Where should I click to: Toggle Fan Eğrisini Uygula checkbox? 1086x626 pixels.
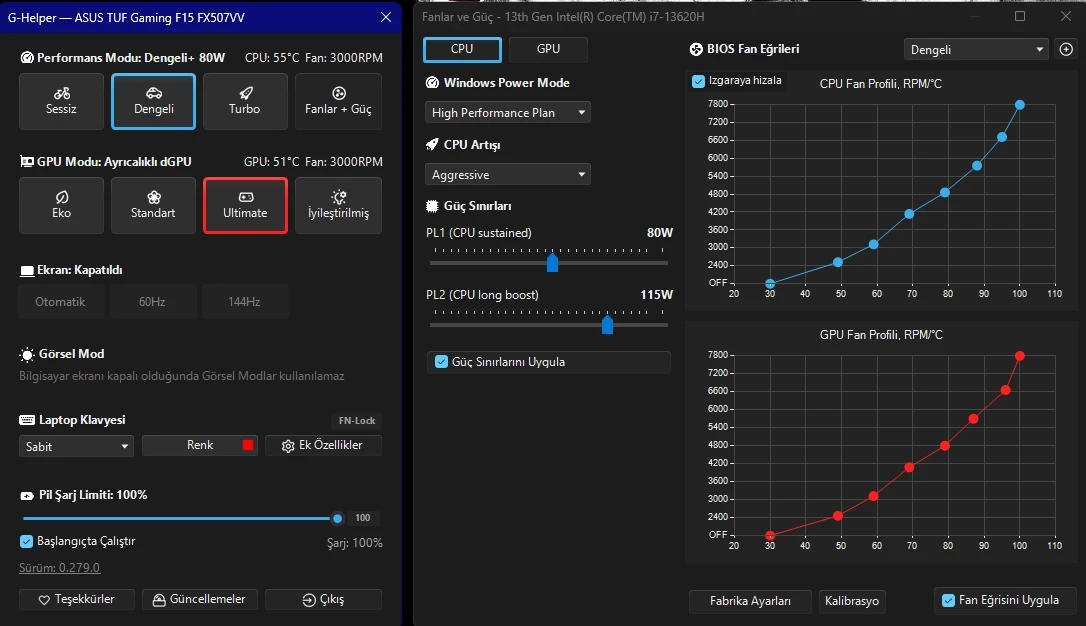[x=948, y=600]
